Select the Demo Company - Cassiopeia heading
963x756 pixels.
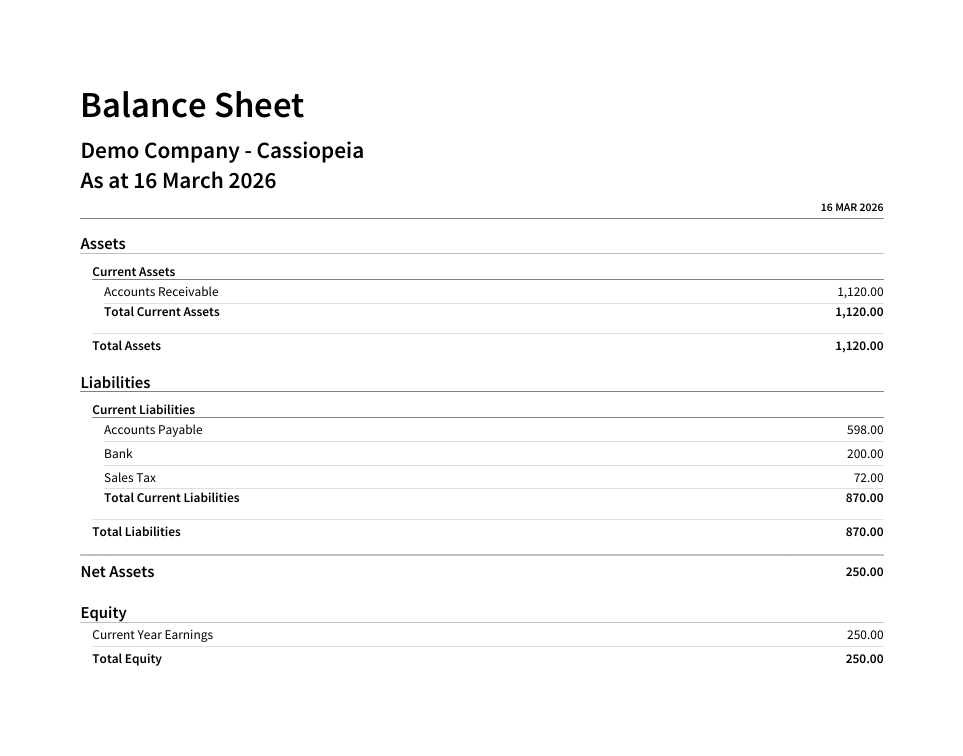[222, 151]
